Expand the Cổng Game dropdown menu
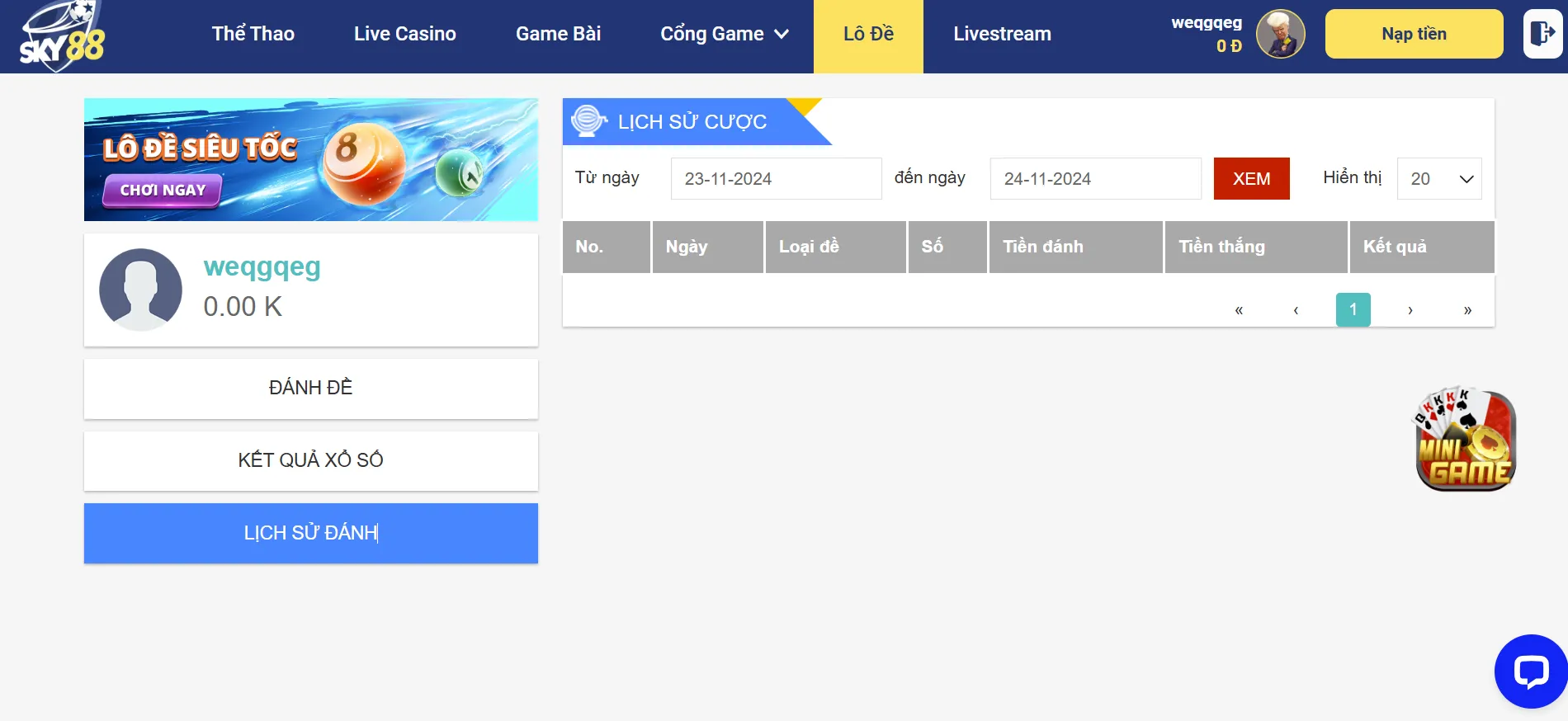 [x=724, y=34]
